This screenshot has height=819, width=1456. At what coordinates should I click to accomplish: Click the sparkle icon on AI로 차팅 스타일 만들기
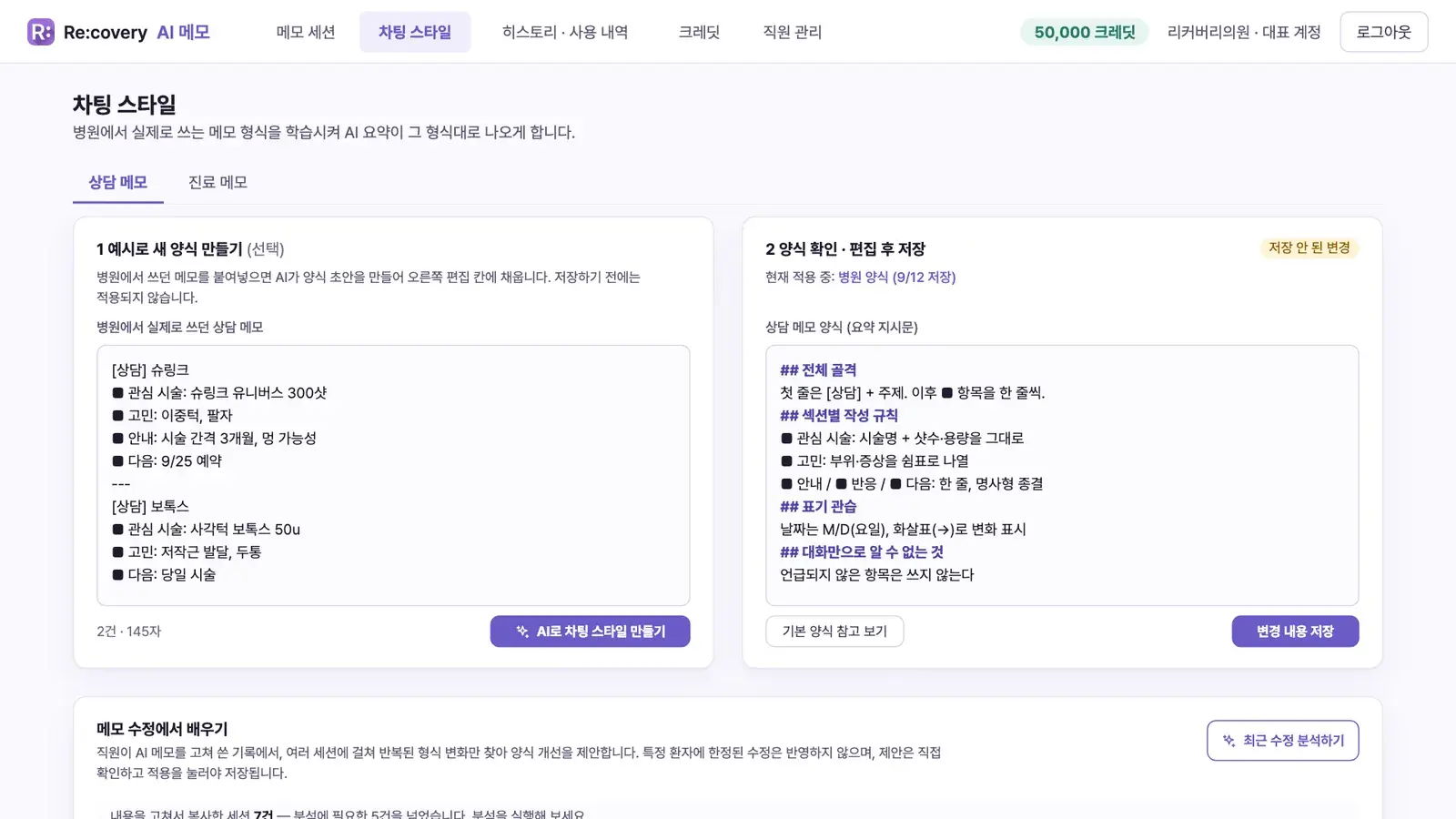522,632
